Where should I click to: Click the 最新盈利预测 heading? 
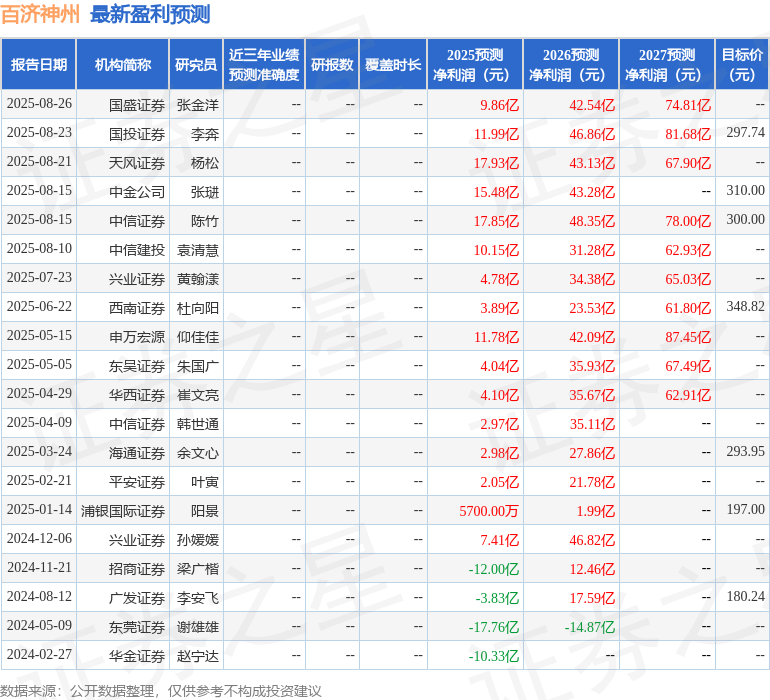[x=150, y=14]
